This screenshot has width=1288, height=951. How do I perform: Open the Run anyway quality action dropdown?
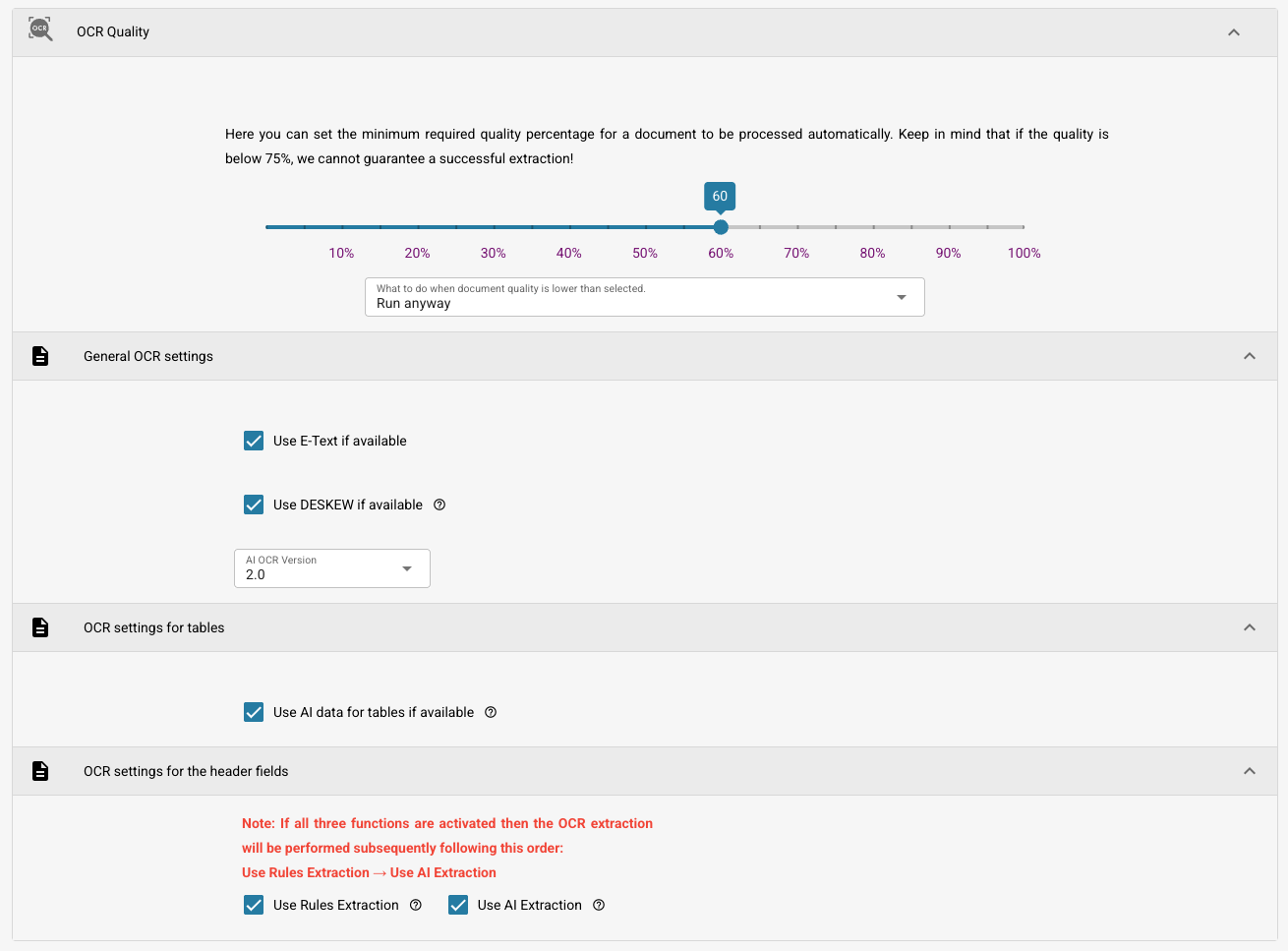tap(645, 297)
